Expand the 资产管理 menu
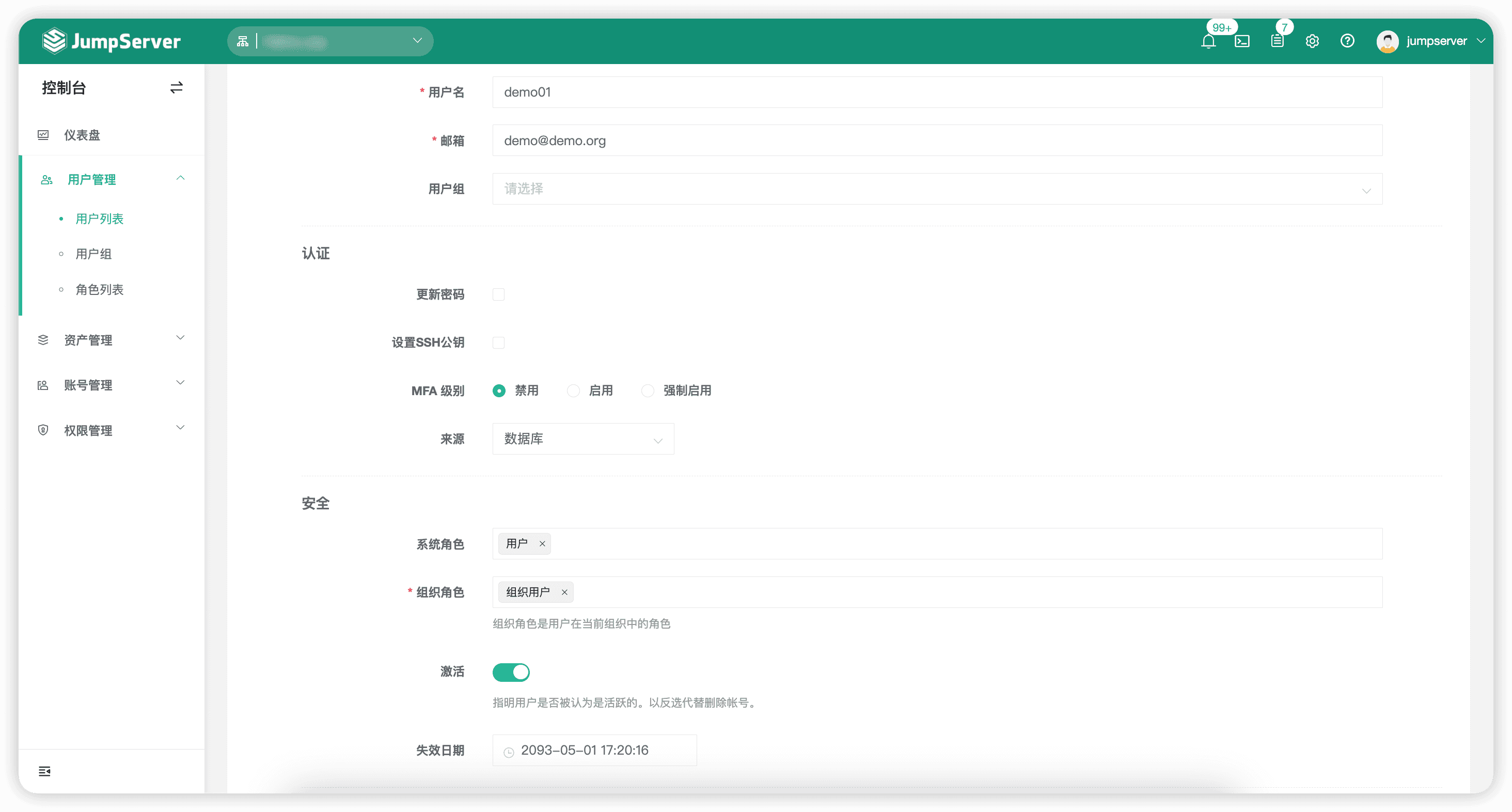 tap(112, 340)
